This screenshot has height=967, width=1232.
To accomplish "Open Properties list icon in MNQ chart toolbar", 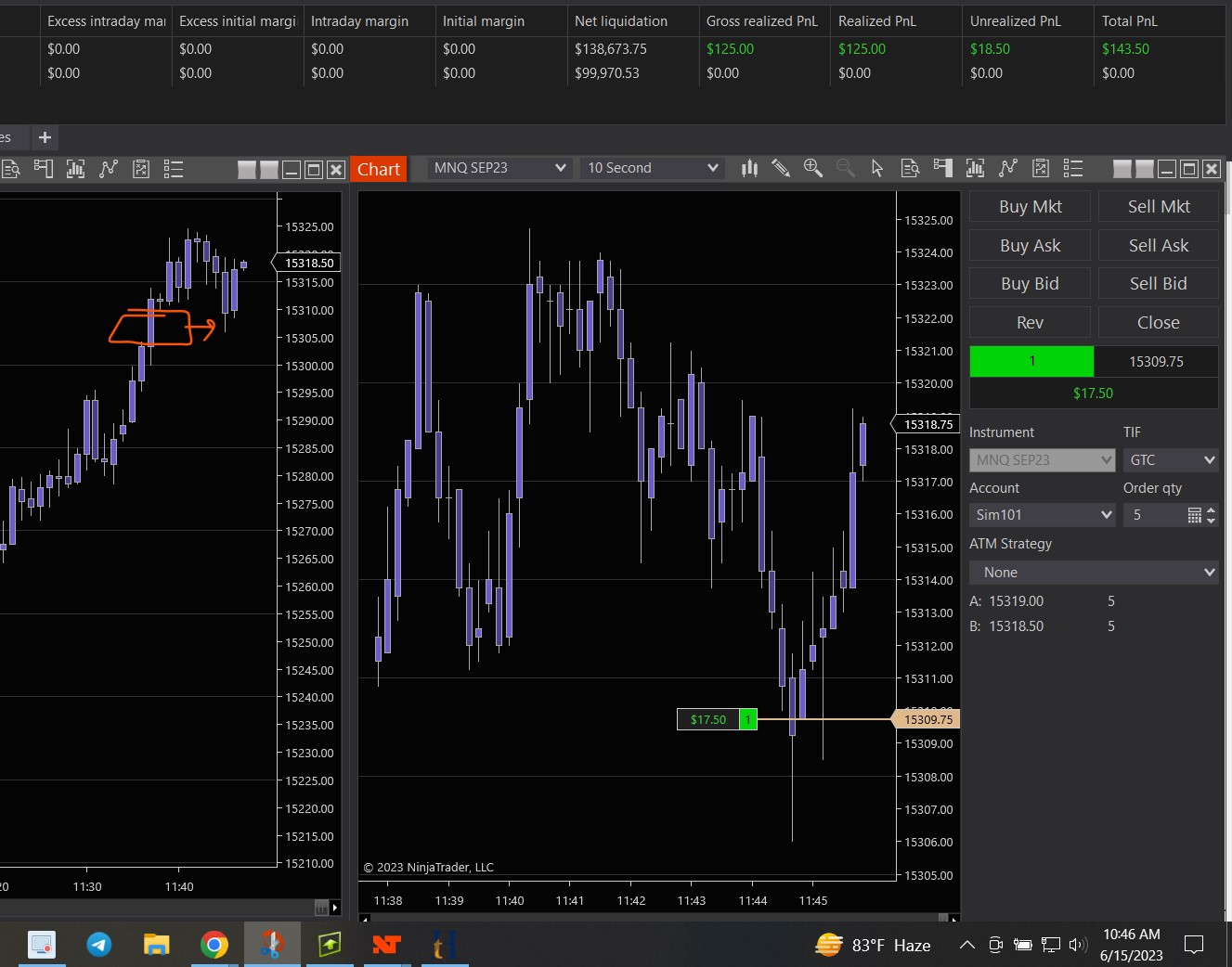I will coord(1073,168).
